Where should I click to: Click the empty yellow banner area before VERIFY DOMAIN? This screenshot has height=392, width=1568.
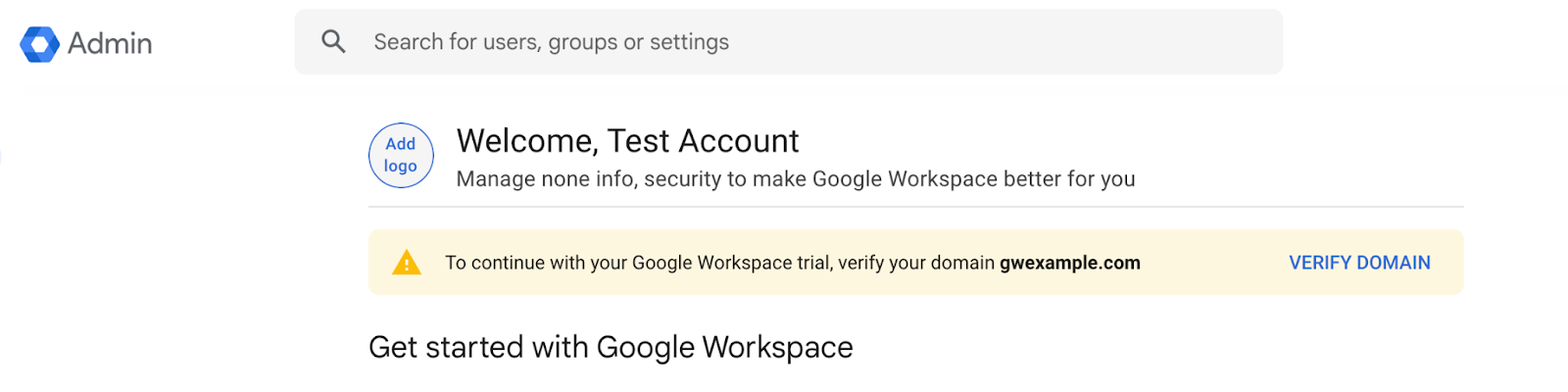(1215, 263)
